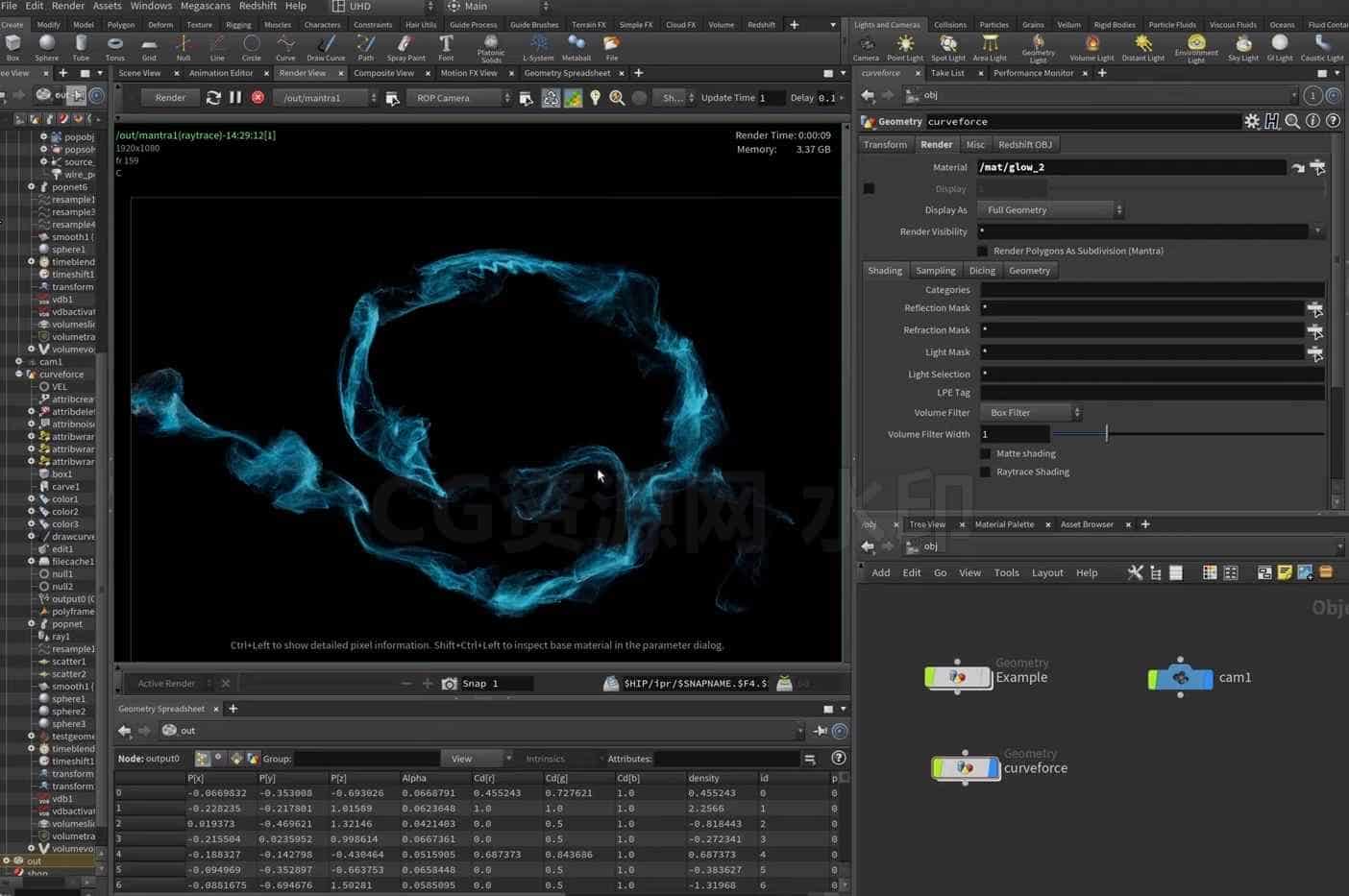This screenshot has height=896, width=1349.
Task: Switch to the Redshift OBJ tab
Action: (1025, 144)
